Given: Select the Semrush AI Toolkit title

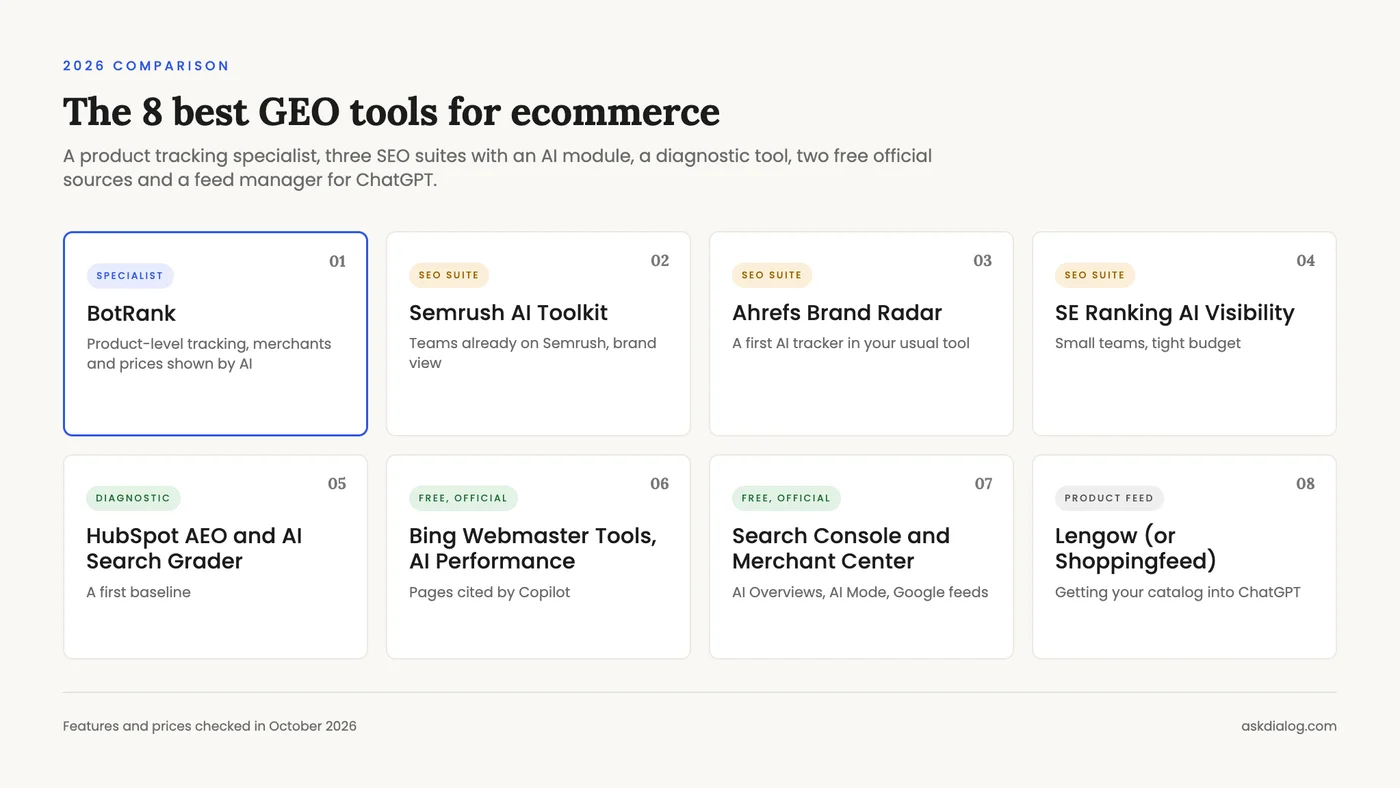Looking at the screenshot, I should (x=508, y=313).
